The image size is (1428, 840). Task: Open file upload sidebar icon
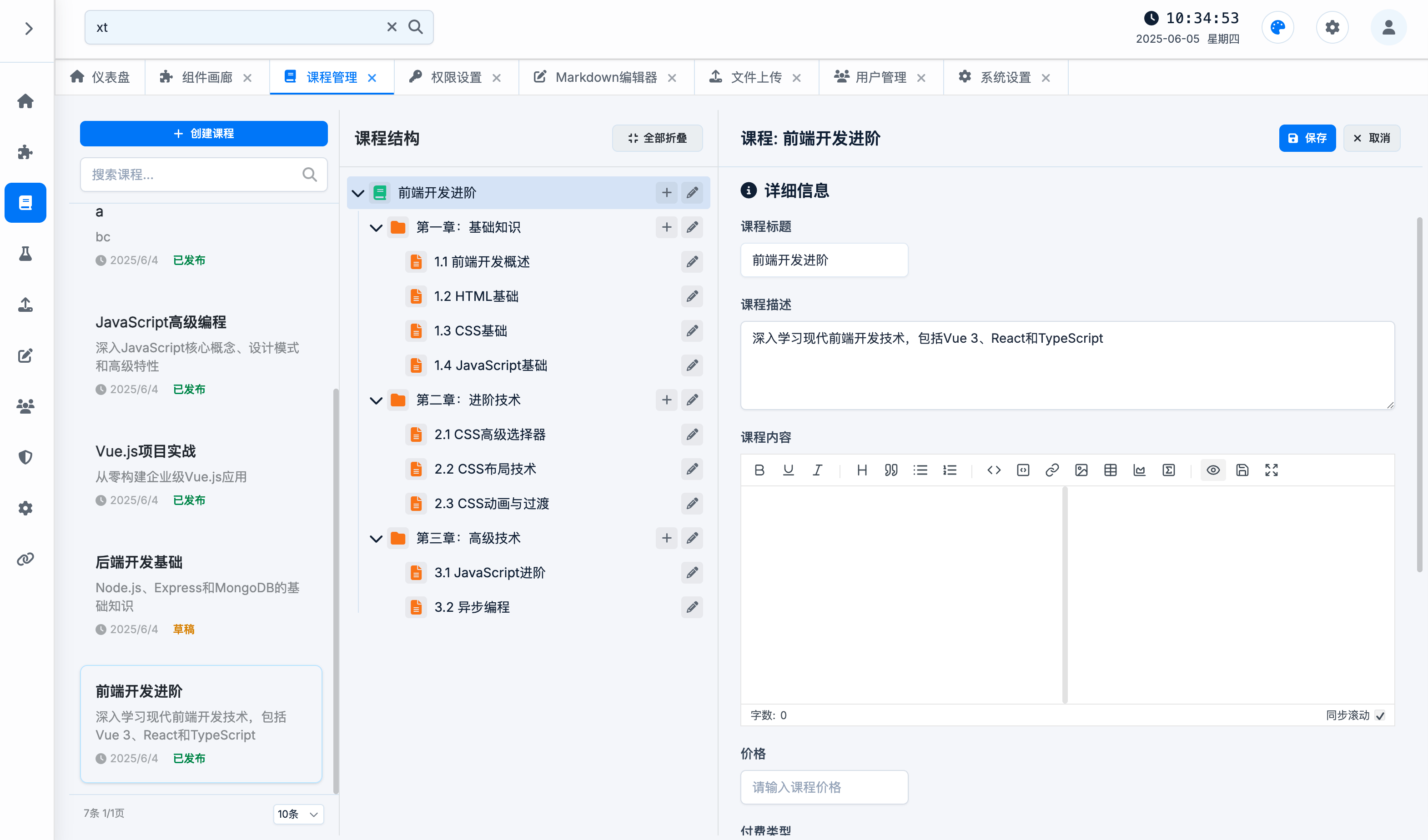pyautogui.click(x=25, y=305)
